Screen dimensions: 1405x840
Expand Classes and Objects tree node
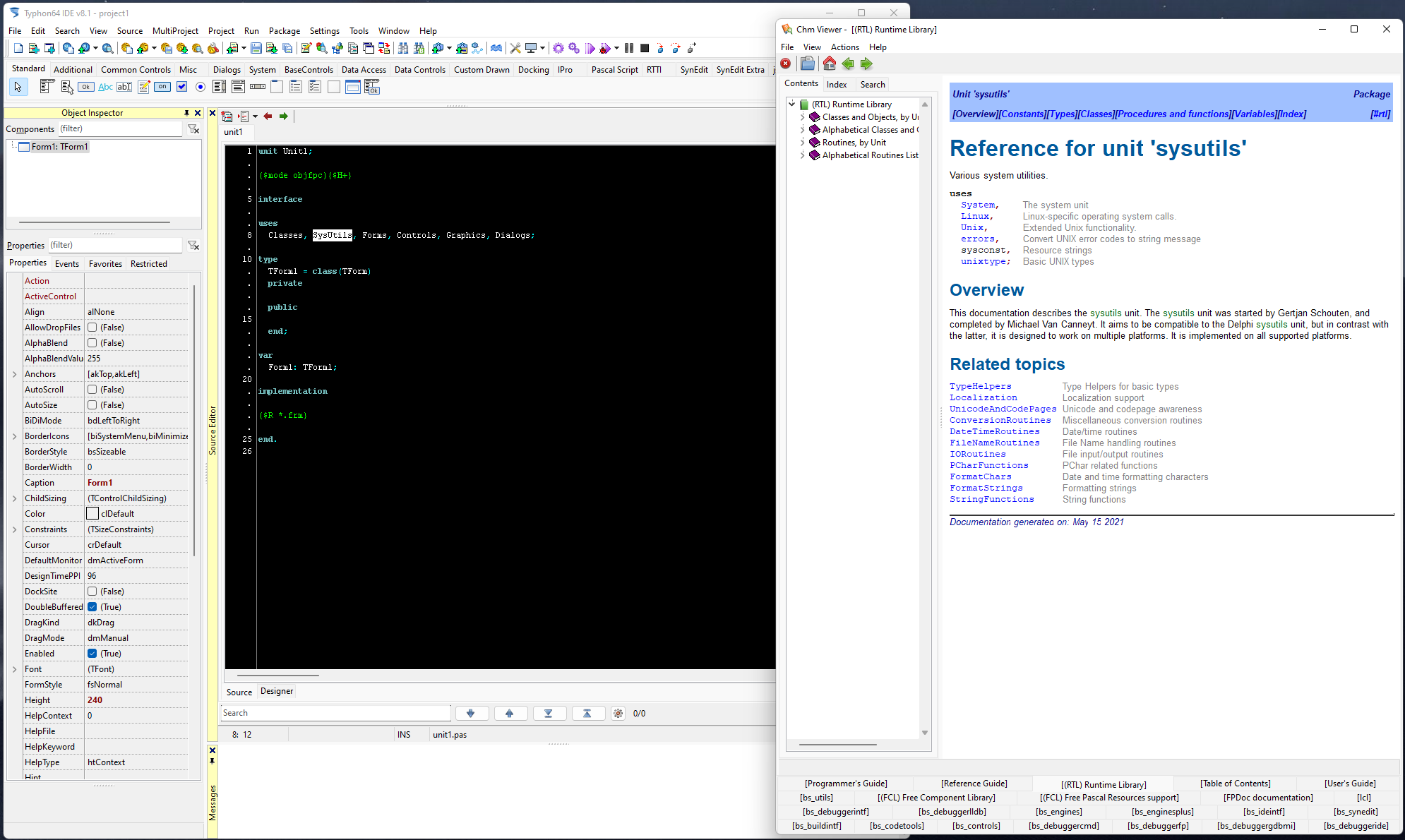(x=803, y=117)
